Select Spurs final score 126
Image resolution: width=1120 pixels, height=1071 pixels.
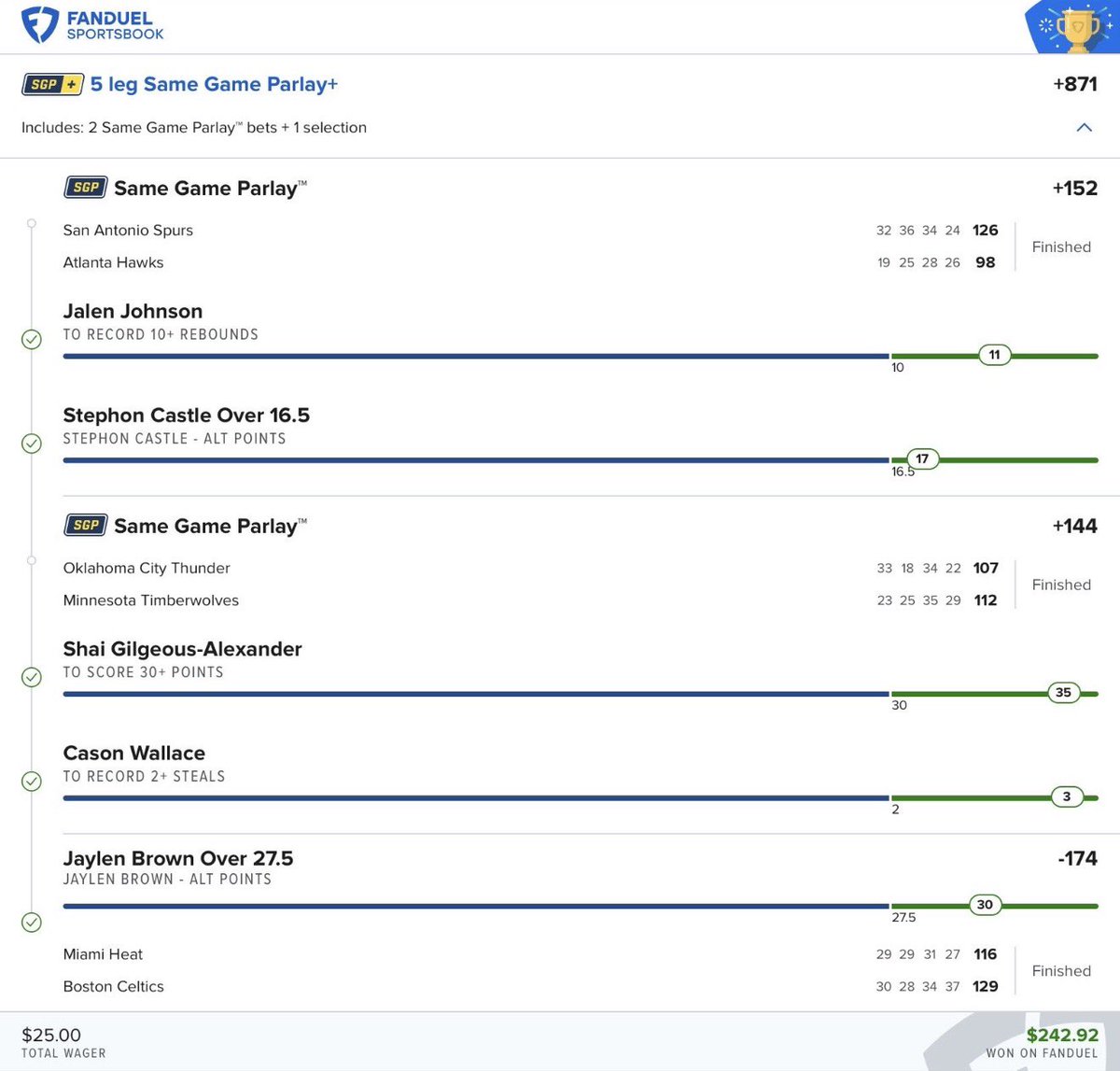(x=986, y=230)
